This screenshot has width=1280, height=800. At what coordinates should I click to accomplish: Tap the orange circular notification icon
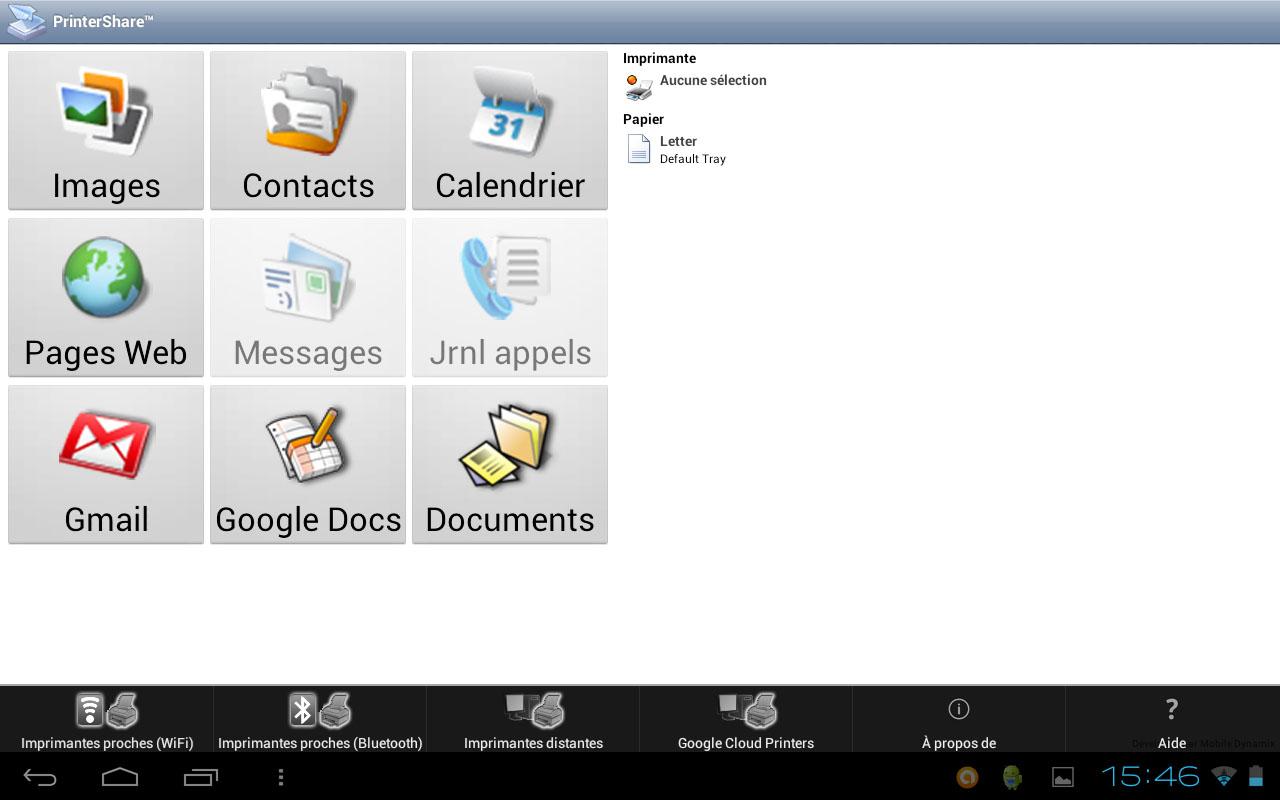pos(967,777)
